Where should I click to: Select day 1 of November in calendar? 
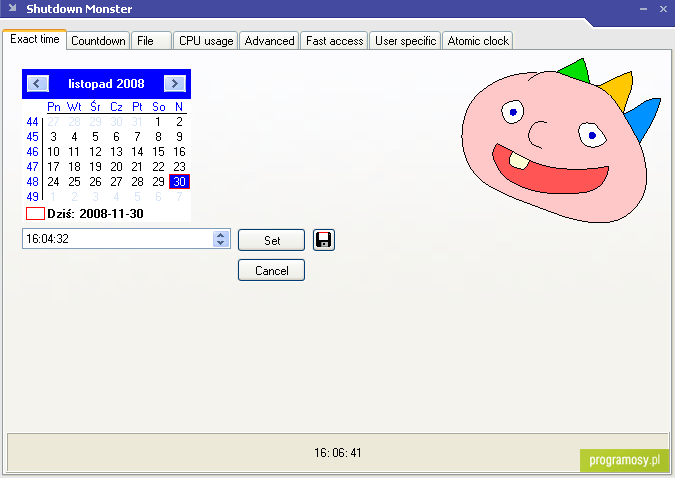(158, 122)
